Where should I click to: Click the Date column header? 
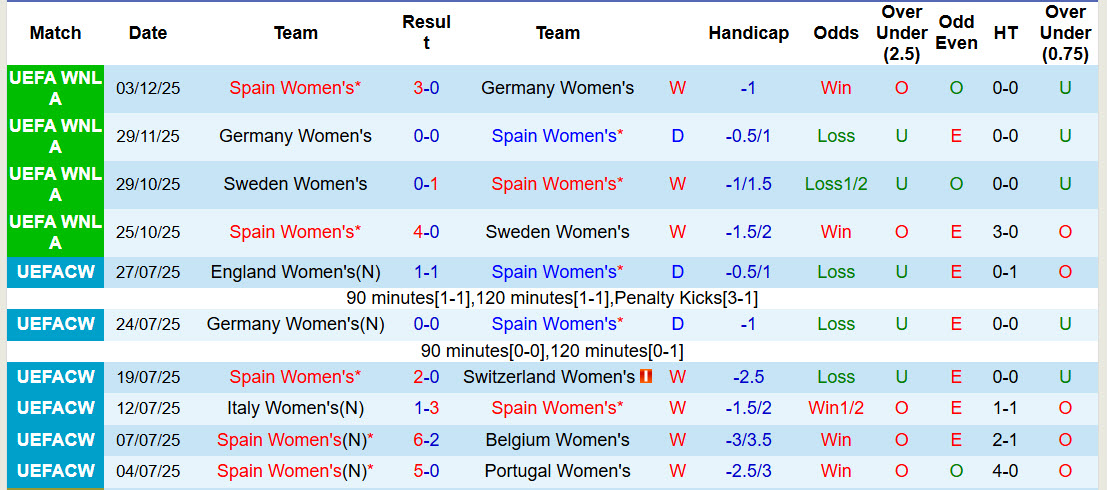pos(148,33)
